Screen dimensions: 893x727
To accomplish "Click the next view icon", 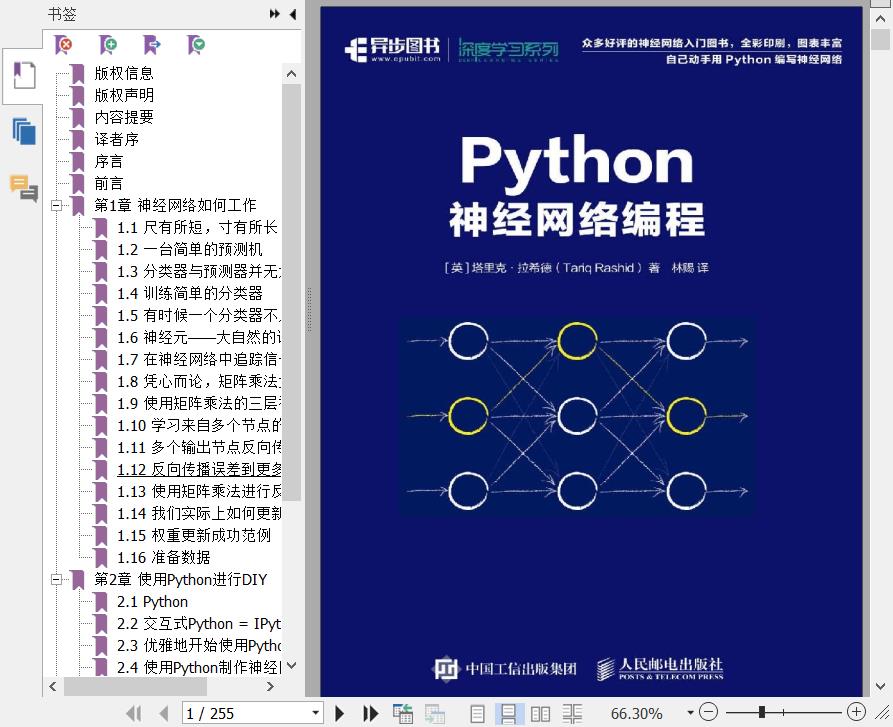I will point(435,713).
